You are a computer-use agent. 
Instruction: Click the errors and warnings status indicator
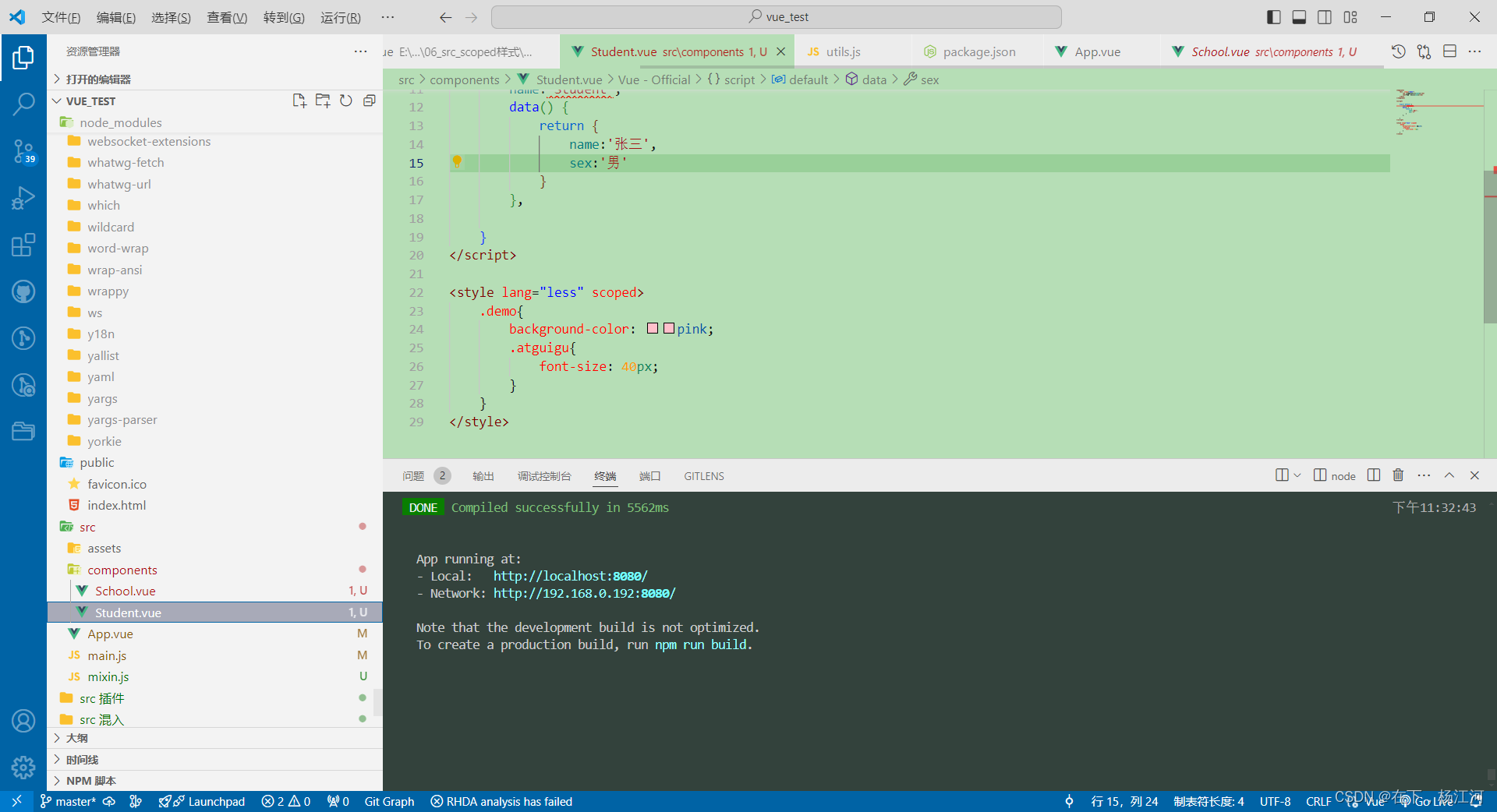coord(286,801)
